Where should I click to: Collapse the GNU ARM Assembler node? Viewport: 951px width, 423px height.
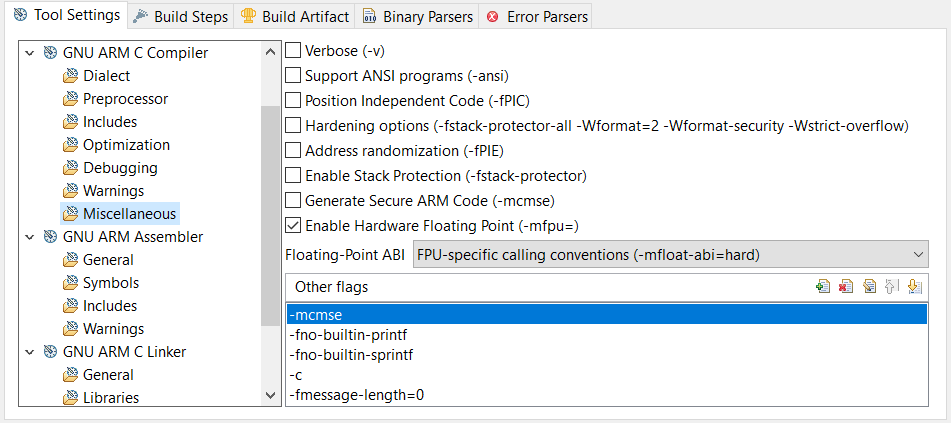[28, 238]
